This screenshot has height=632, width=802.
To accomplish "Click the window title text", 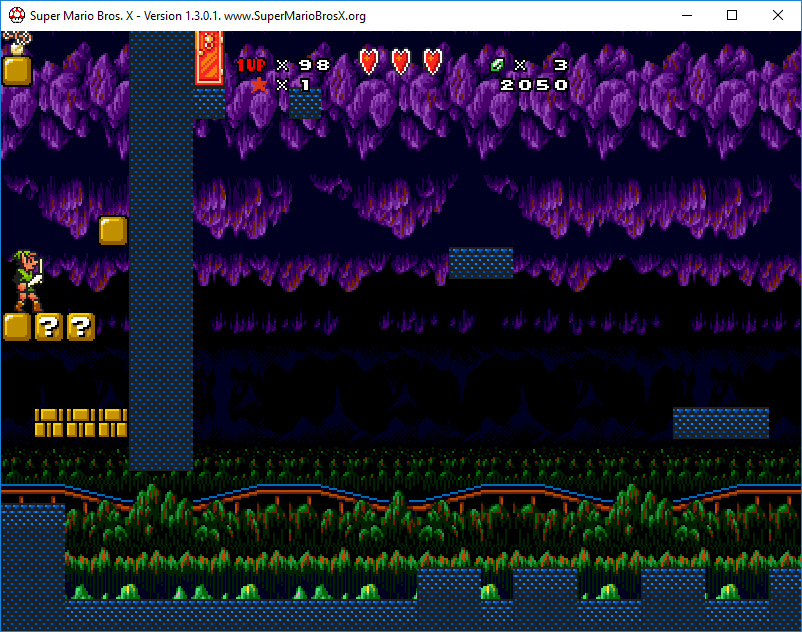I will pyautogui.click(x=198, y=16).
